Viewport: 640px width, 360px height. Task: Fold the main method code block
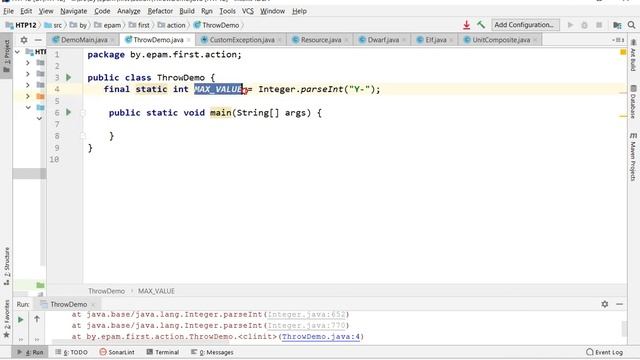click(83, 113)
